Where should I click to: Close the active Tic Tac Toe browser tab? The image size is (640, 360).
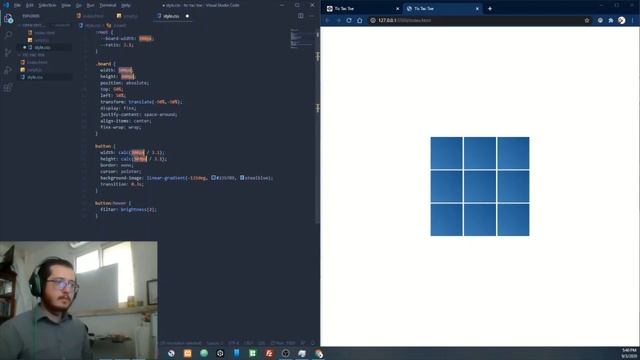pos(477,9)
